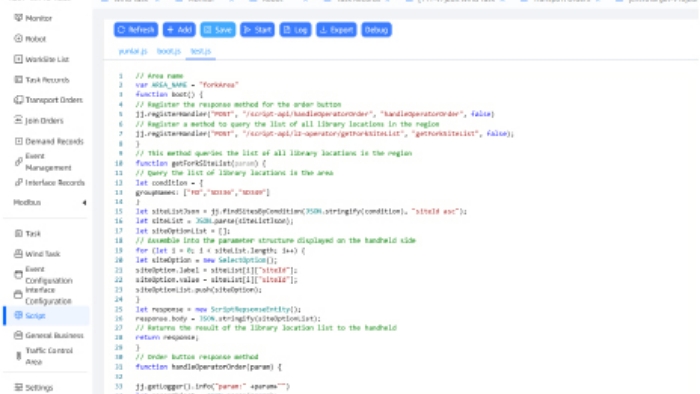Click the "let condition = {" line
This screenshot has width=700, height=394.
pyautogui.click(x=169, y=183)
